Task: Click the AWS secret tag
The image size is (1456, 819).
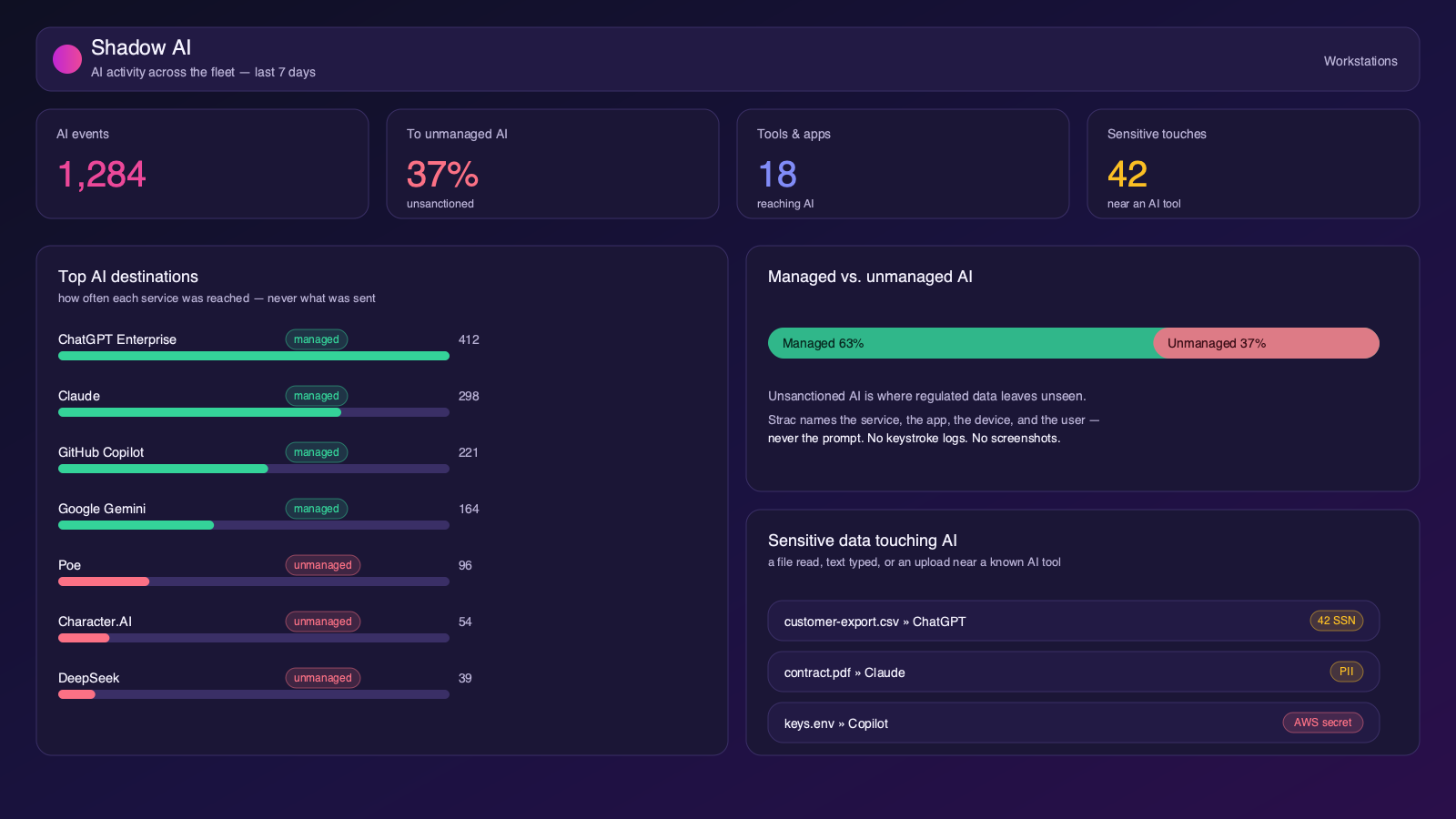Action: pos(1323,723)
